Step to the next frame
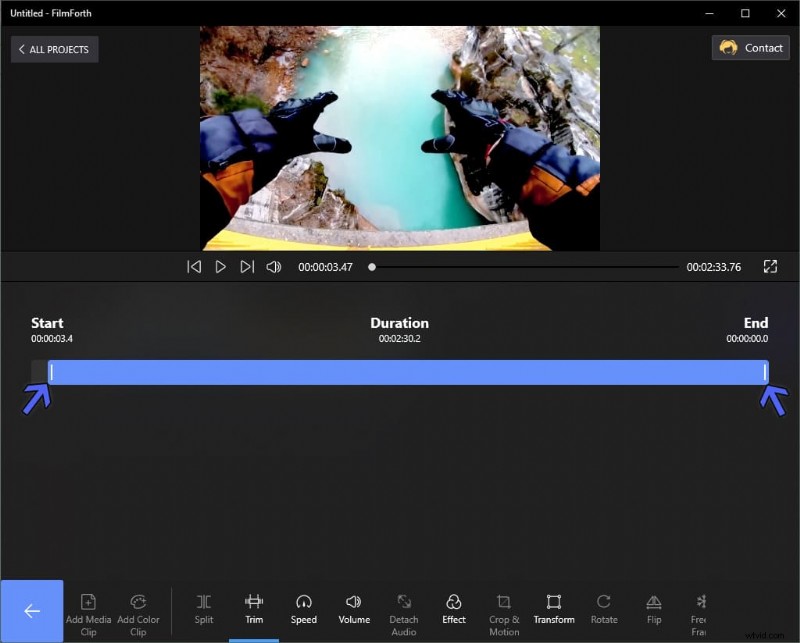 [247, 266]
